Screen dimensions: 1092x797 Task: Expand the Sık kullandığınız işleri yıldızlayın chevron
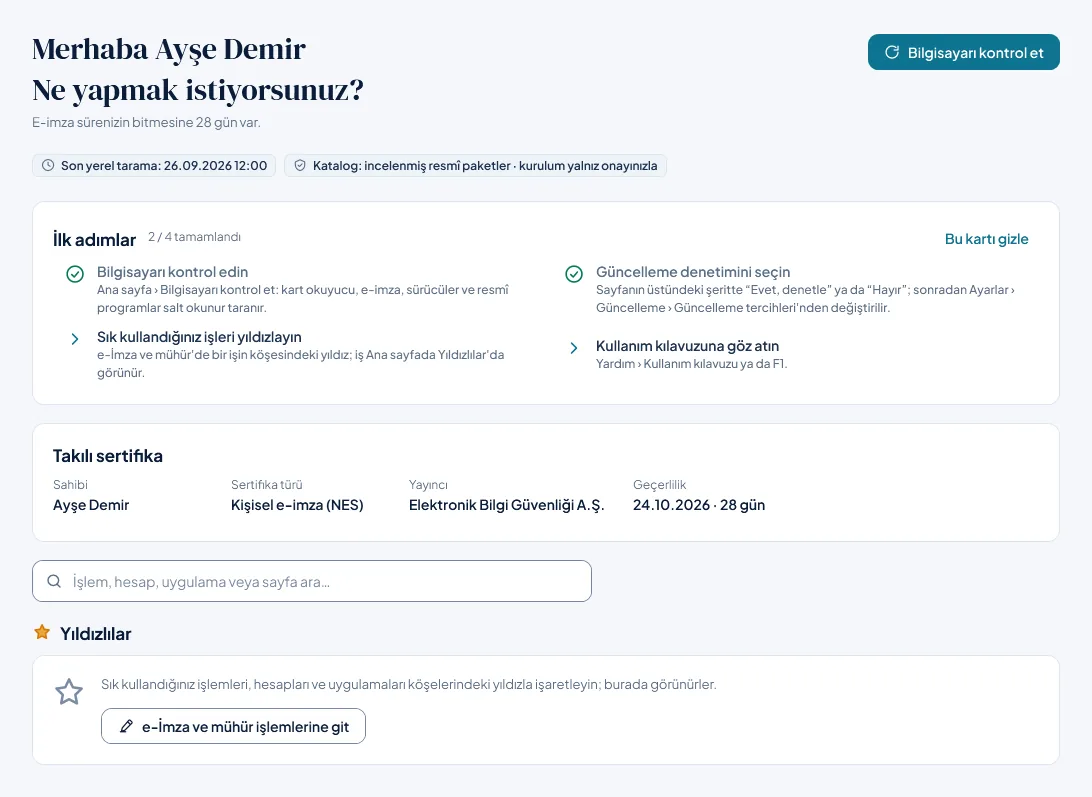(x=75, y=339)
